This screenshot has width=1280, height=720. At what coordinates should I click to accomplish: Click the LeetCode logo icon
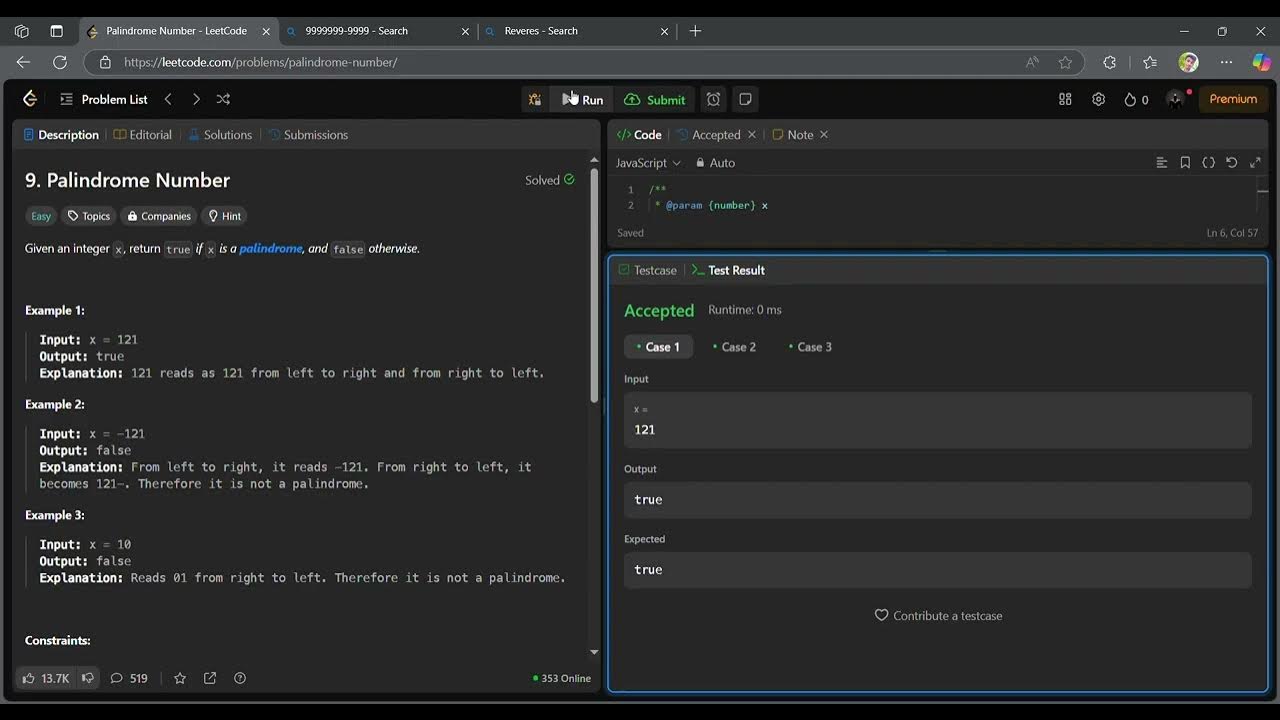30,99
